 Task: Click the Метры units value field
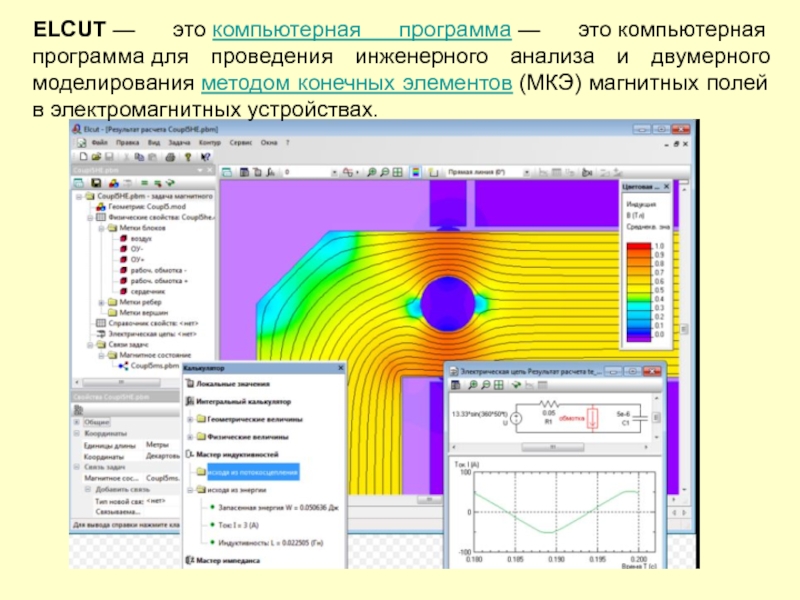(x=162, y=445)
